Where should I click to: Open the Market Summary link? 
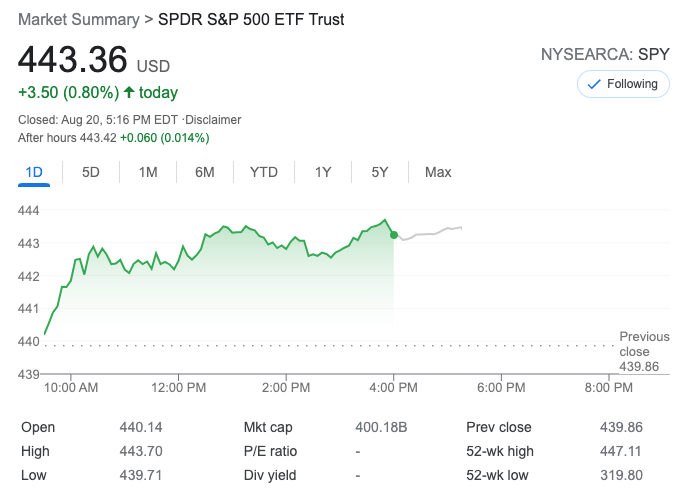[x=78, y=20]
